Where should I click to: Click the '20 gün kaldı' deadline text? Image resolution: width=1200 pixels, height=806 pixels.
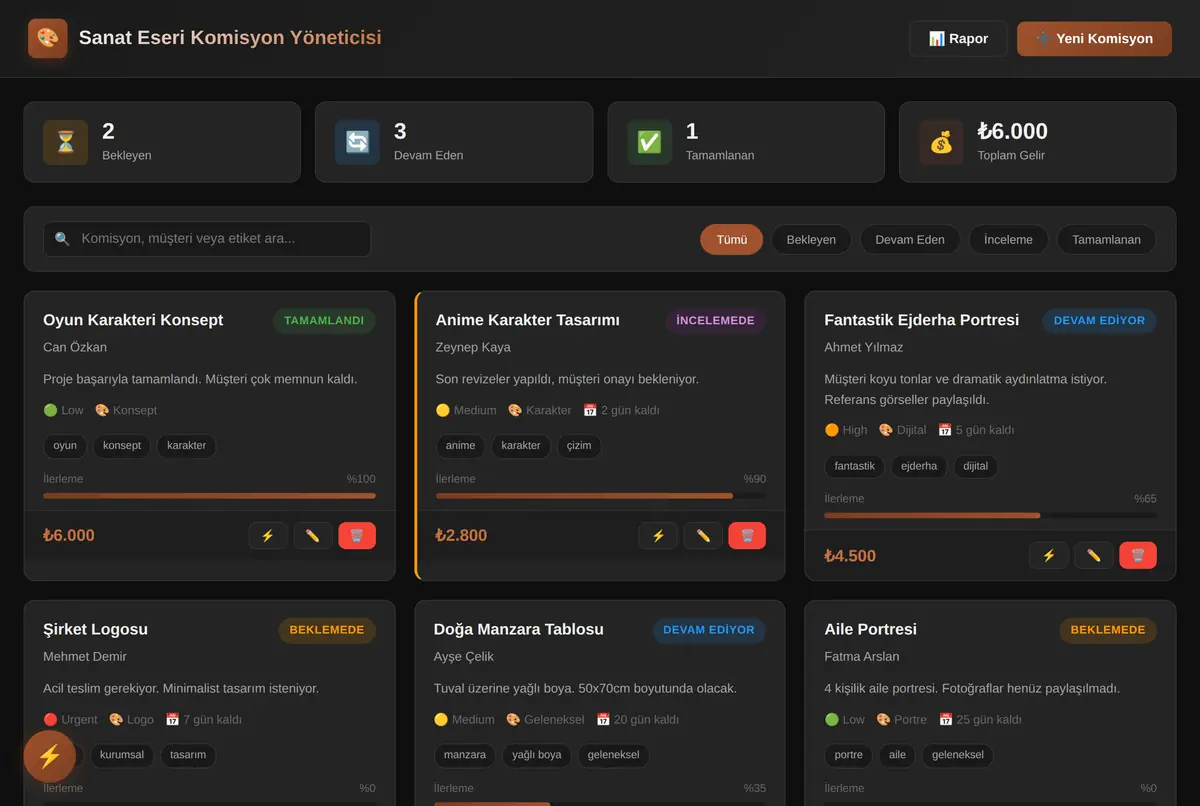[638, 720]
